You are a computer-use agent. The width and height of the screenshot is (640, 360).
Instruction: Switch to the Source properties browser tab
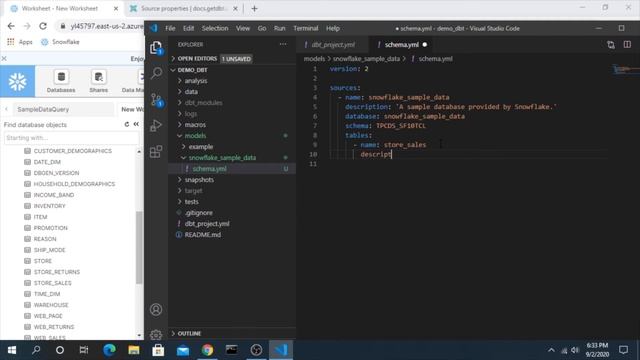[183, 9]
